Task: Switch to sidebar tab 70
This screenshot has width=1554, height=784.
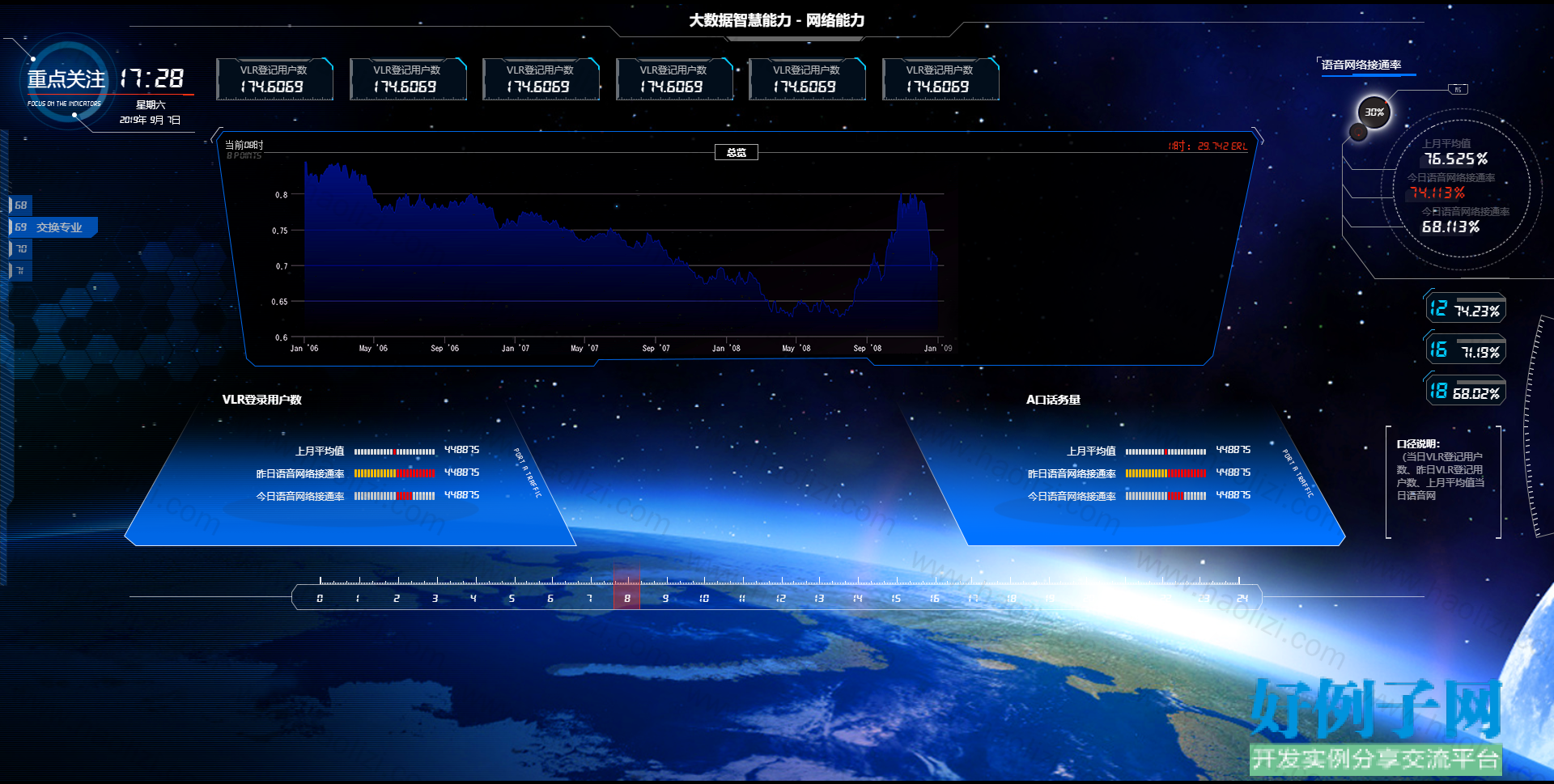Action: coord(20,249)
